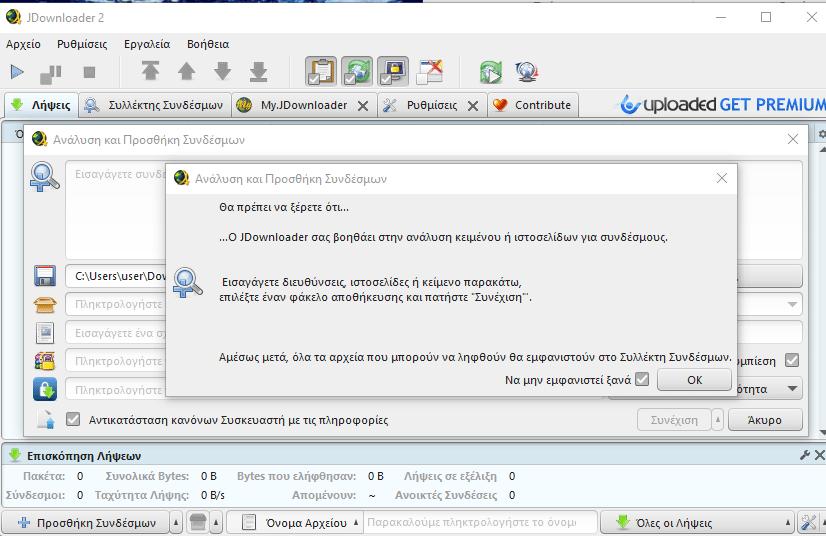Open Επισκόπηση Λήψεων settings wrench

pos(804,455)
